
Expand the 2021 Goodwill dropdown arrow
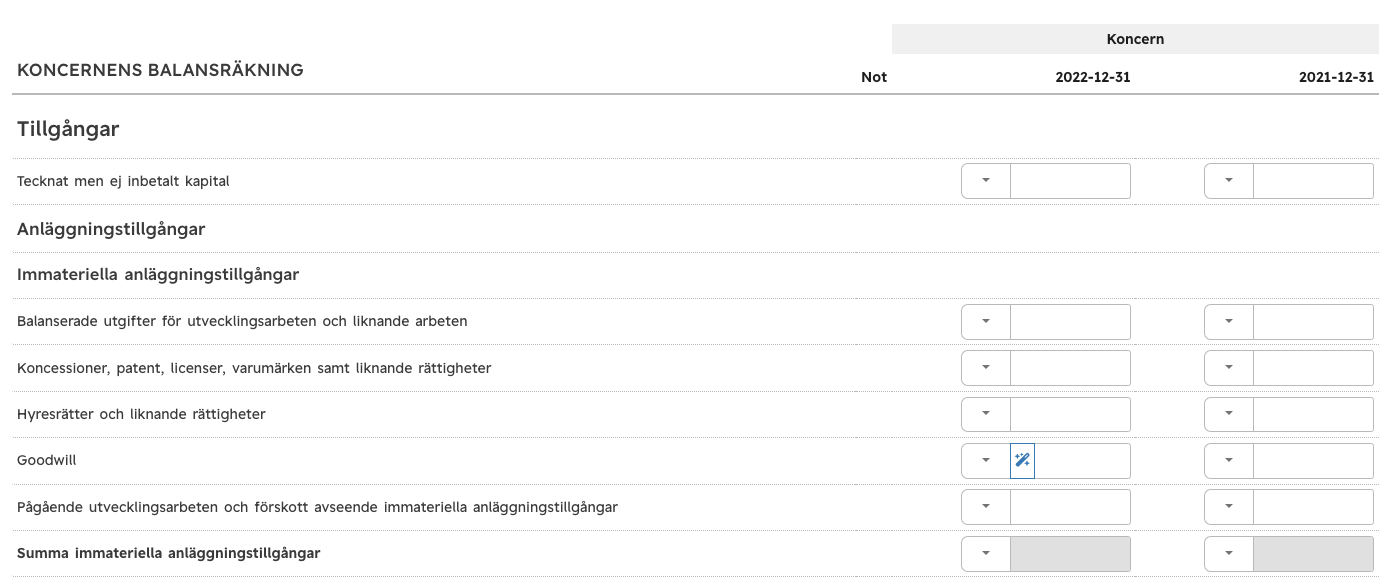[x=1229, y=461]
